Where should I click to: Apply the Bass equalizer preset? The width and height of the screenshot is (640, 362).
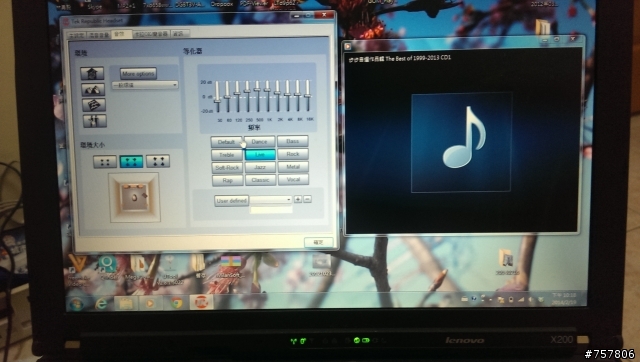(x=293, y=141)
